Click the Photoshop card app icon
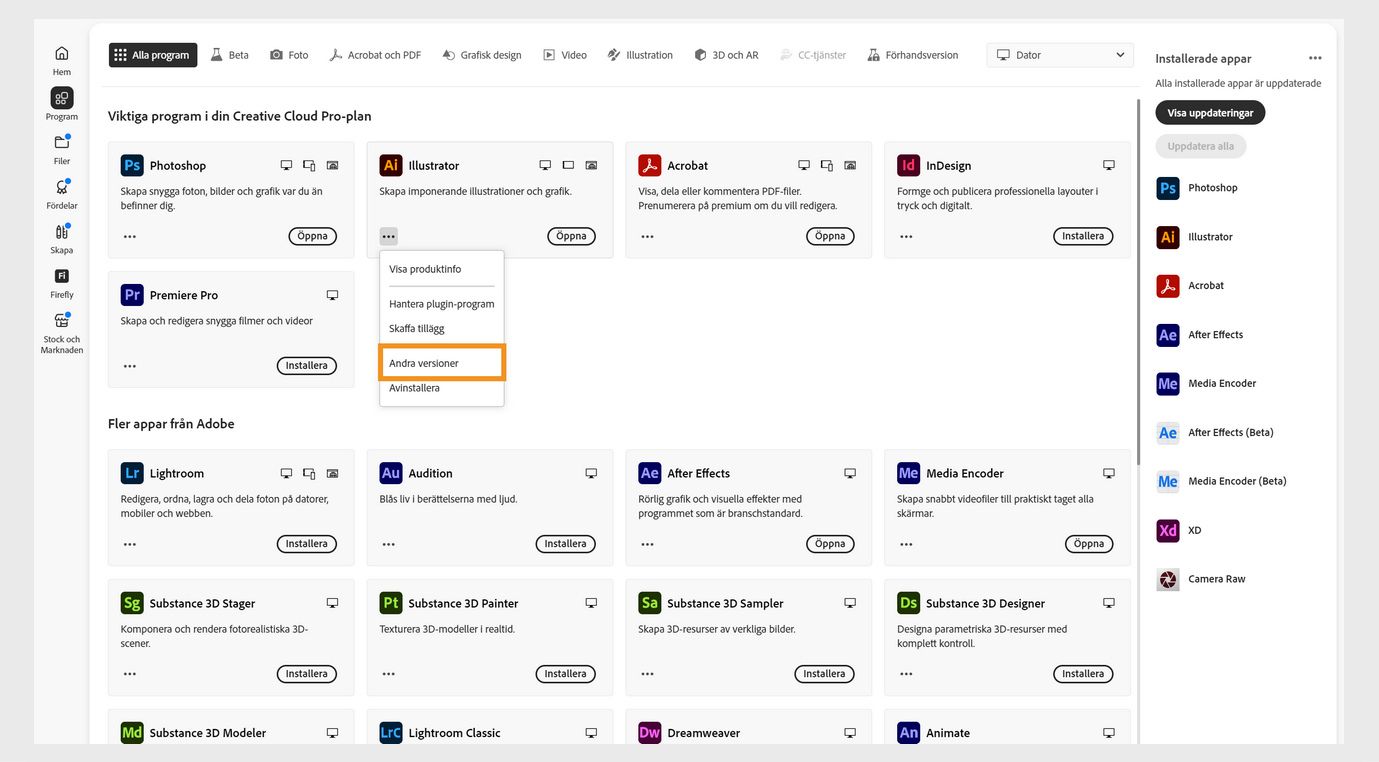This screenshot has width=1379, height=762. click(132, 165)
